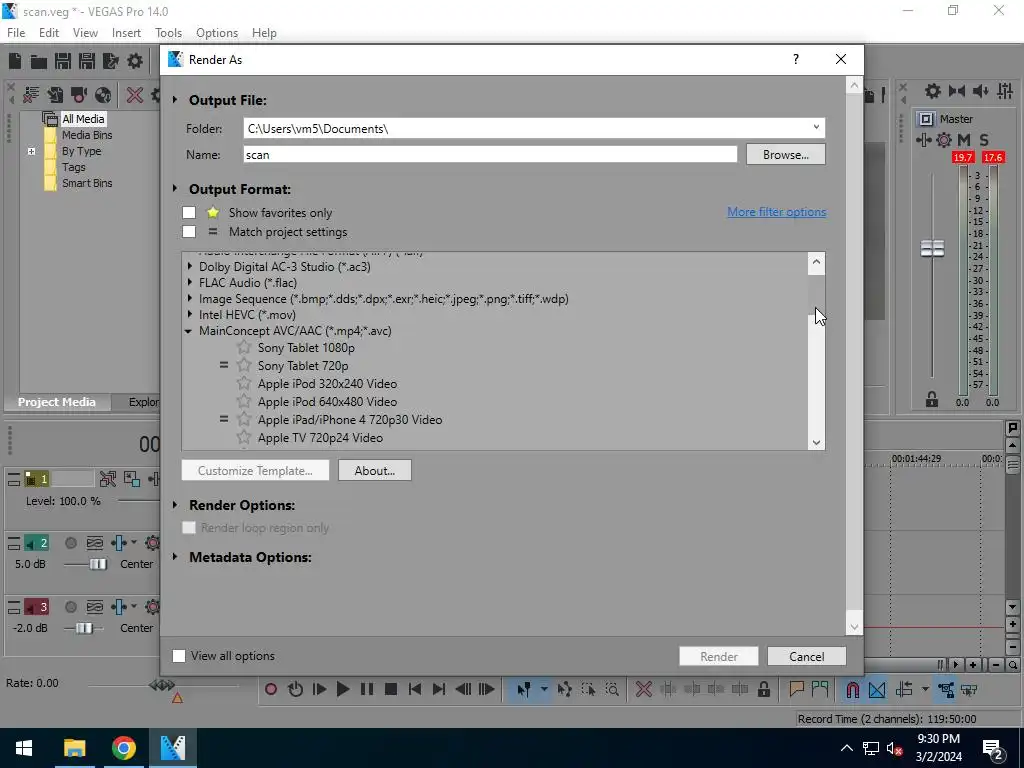
Task: Click the About... button
Action: coord(375,470)
